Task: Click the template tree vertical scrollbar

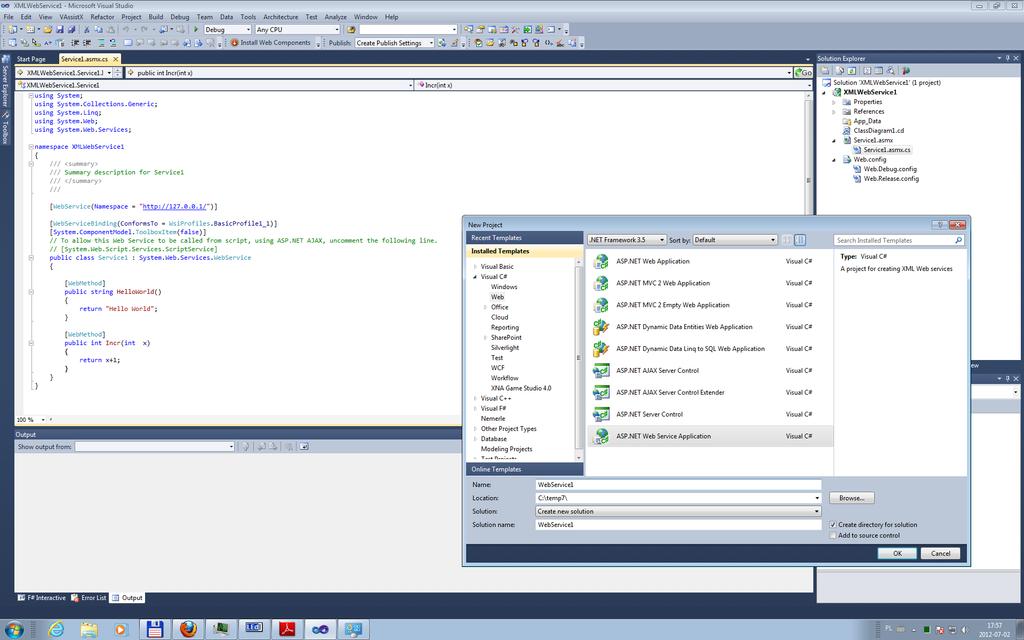Action: [578, 358]
